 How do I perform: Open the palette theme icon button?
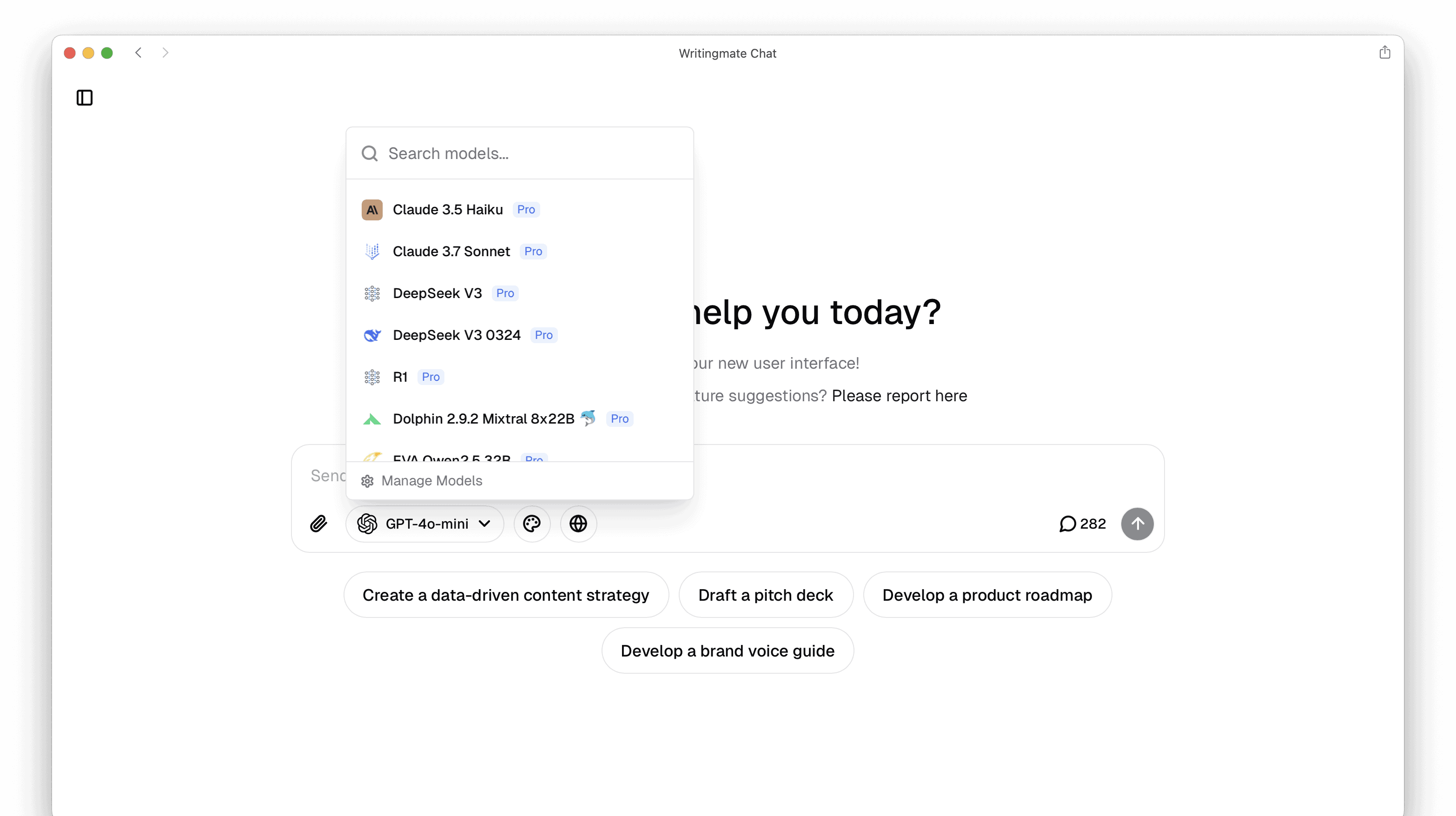click(x=532, y=524)
